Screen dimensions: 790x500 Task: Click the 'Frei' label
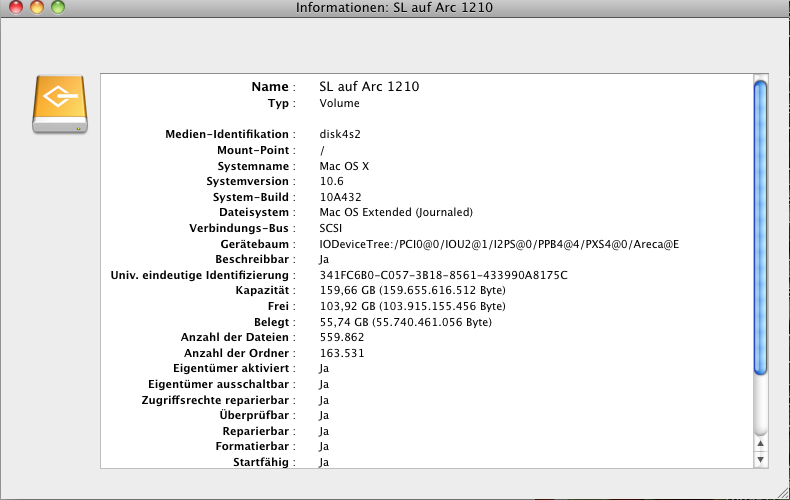[278, 306]
